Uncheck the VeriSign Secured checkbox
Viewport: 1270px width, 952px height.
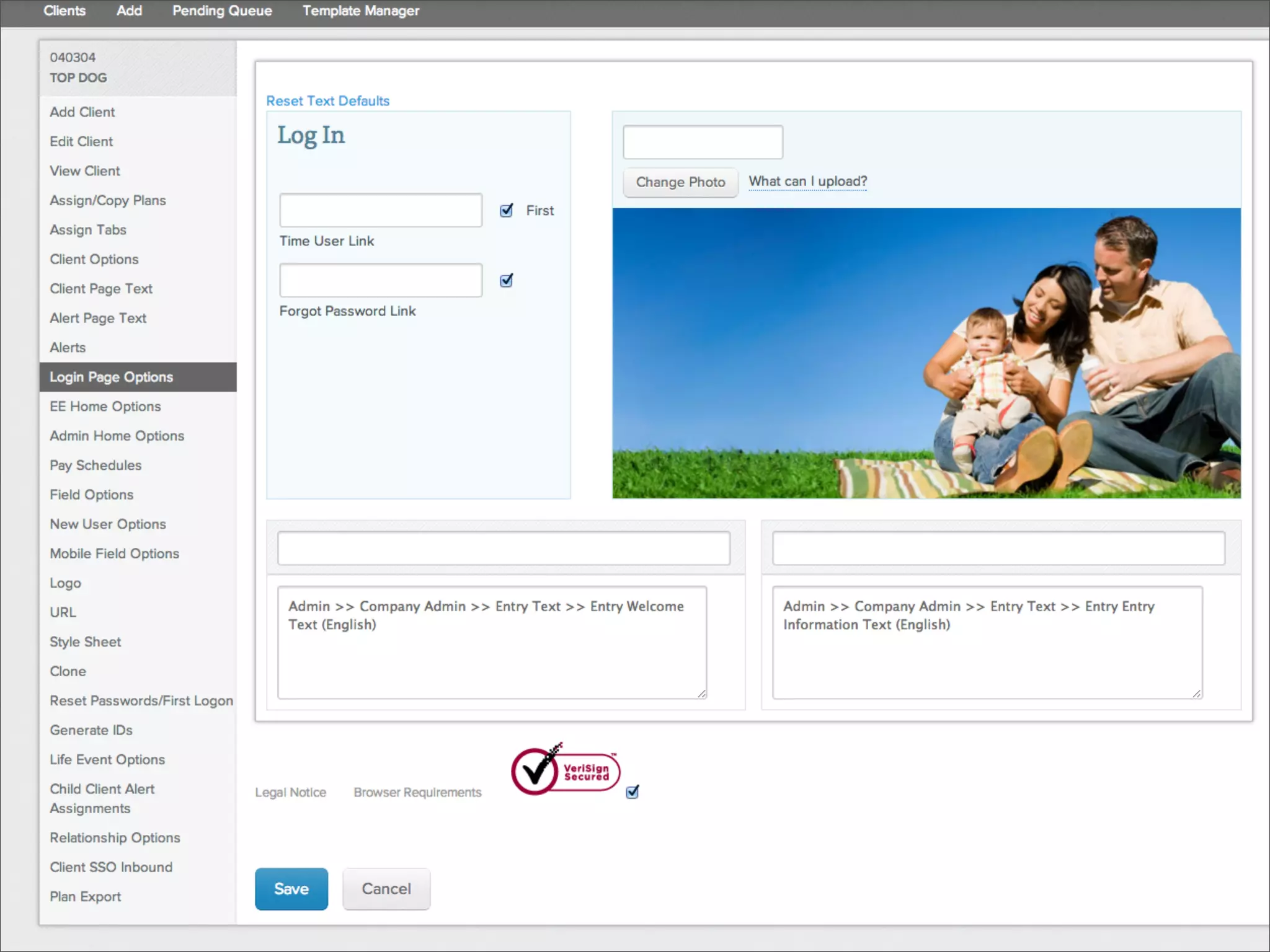(x=633, y=792)
